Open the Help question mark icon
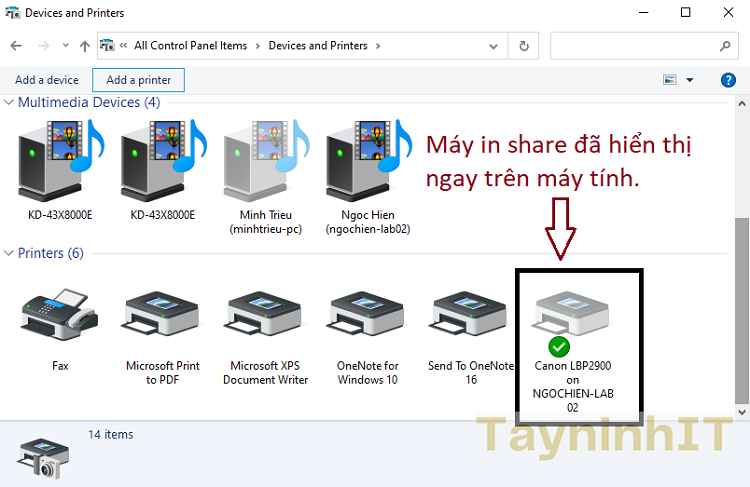The width and height of the screenshot is (750, 487). pyautogui.click(x=728, y=80)
